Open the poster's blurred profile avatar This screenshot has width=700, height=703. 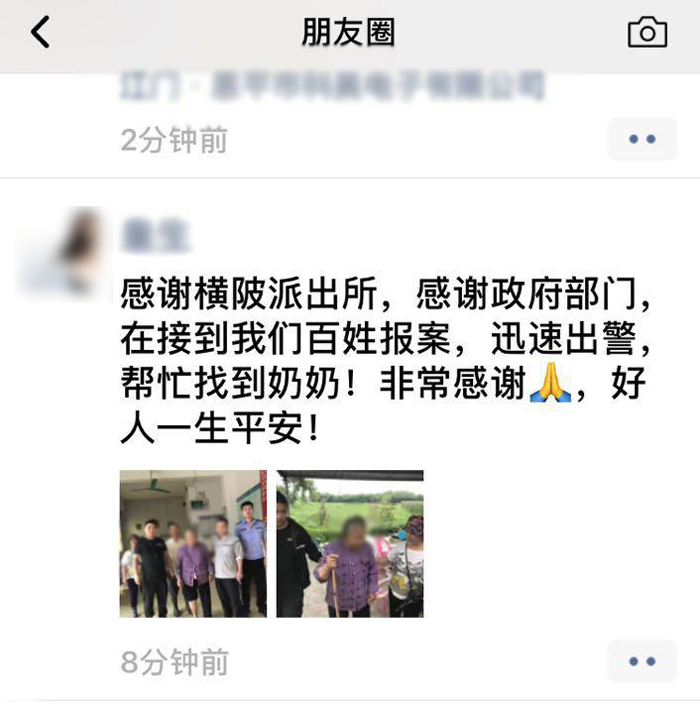(63, 253)
